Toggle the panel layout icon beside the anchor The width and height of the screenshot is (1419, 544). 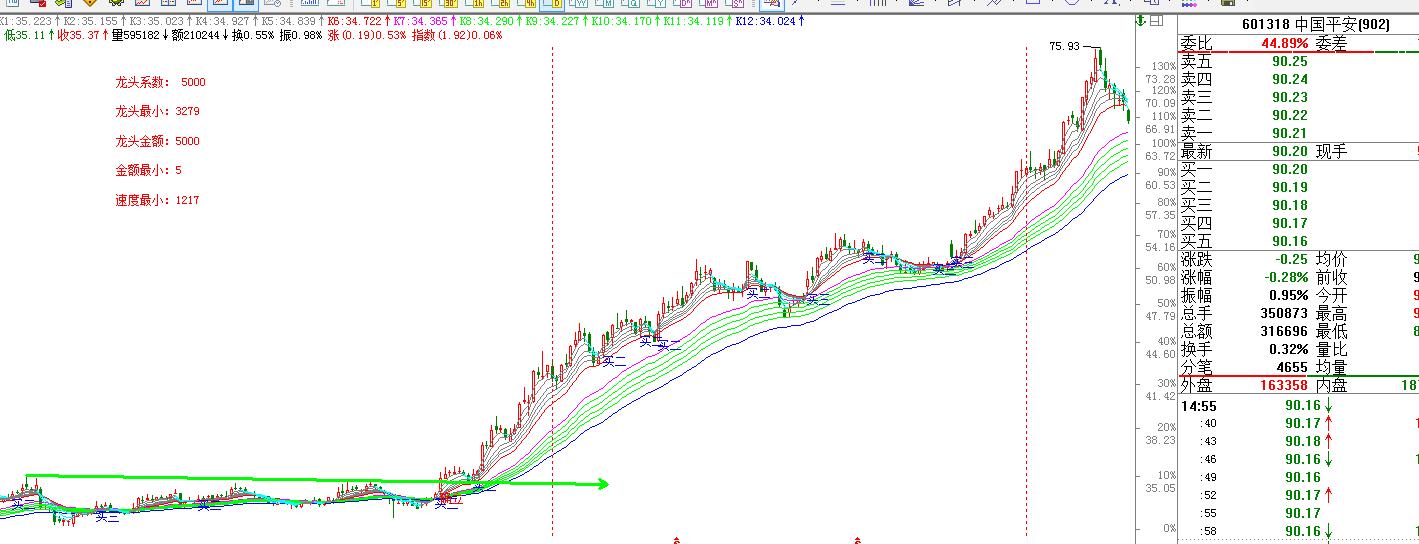(x=1156, y=20)
